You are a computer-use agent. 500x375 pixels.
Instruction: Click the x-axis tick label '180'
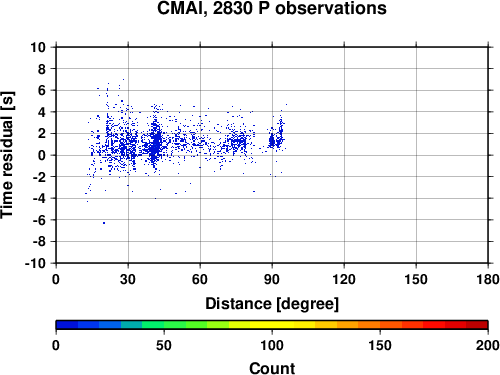pyautogui.click(x=488, y=279)
